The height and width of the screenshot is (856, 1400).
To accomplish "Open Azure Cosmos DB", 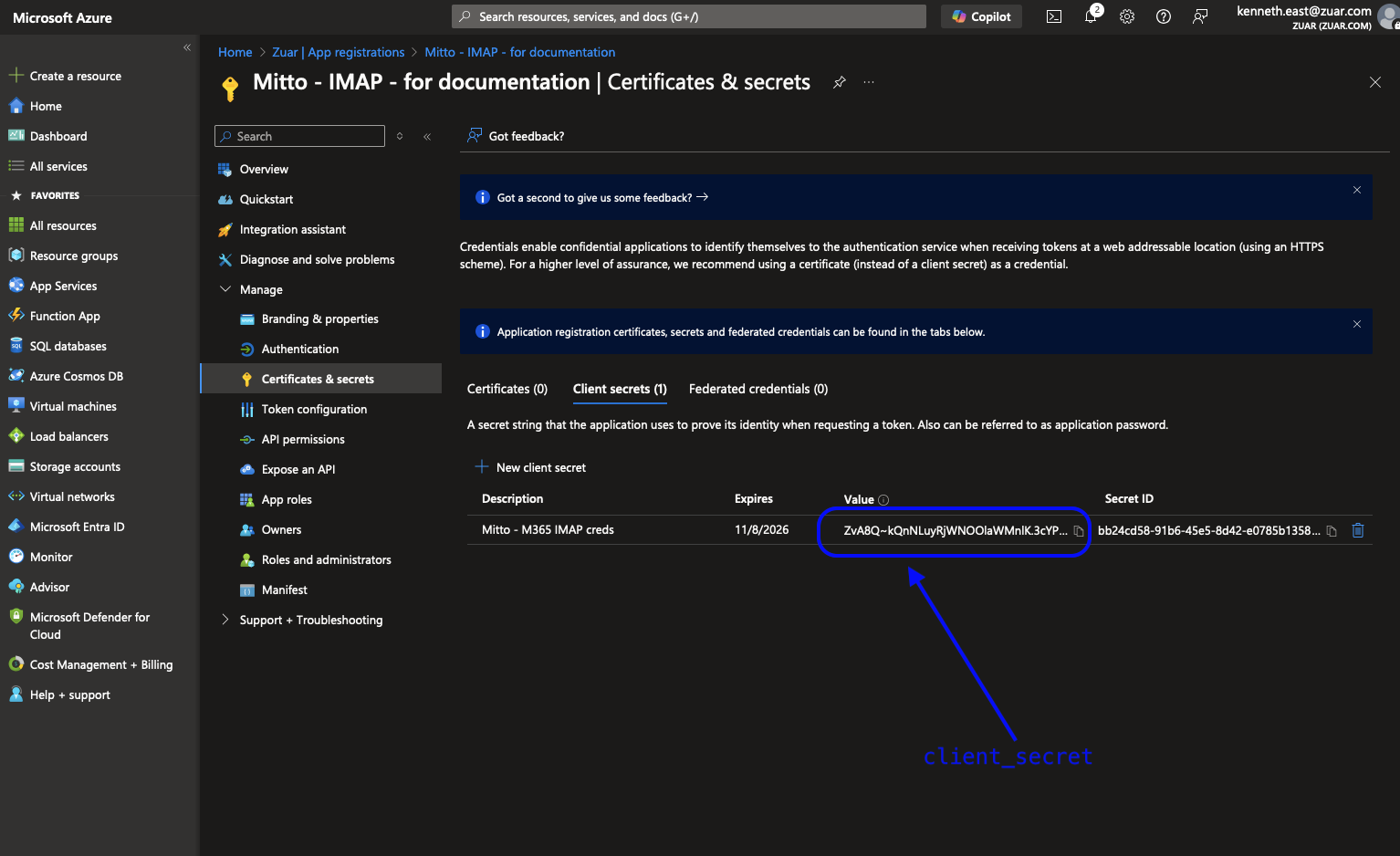I will [x=77, y=376].
